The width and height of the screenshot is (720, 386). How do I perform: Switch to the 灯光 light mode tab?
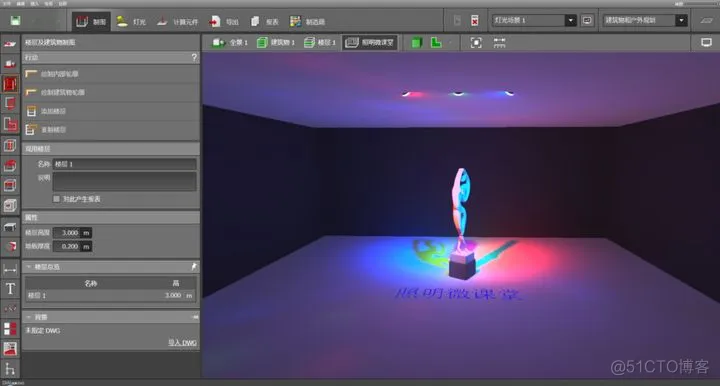[x=131, y=22]
